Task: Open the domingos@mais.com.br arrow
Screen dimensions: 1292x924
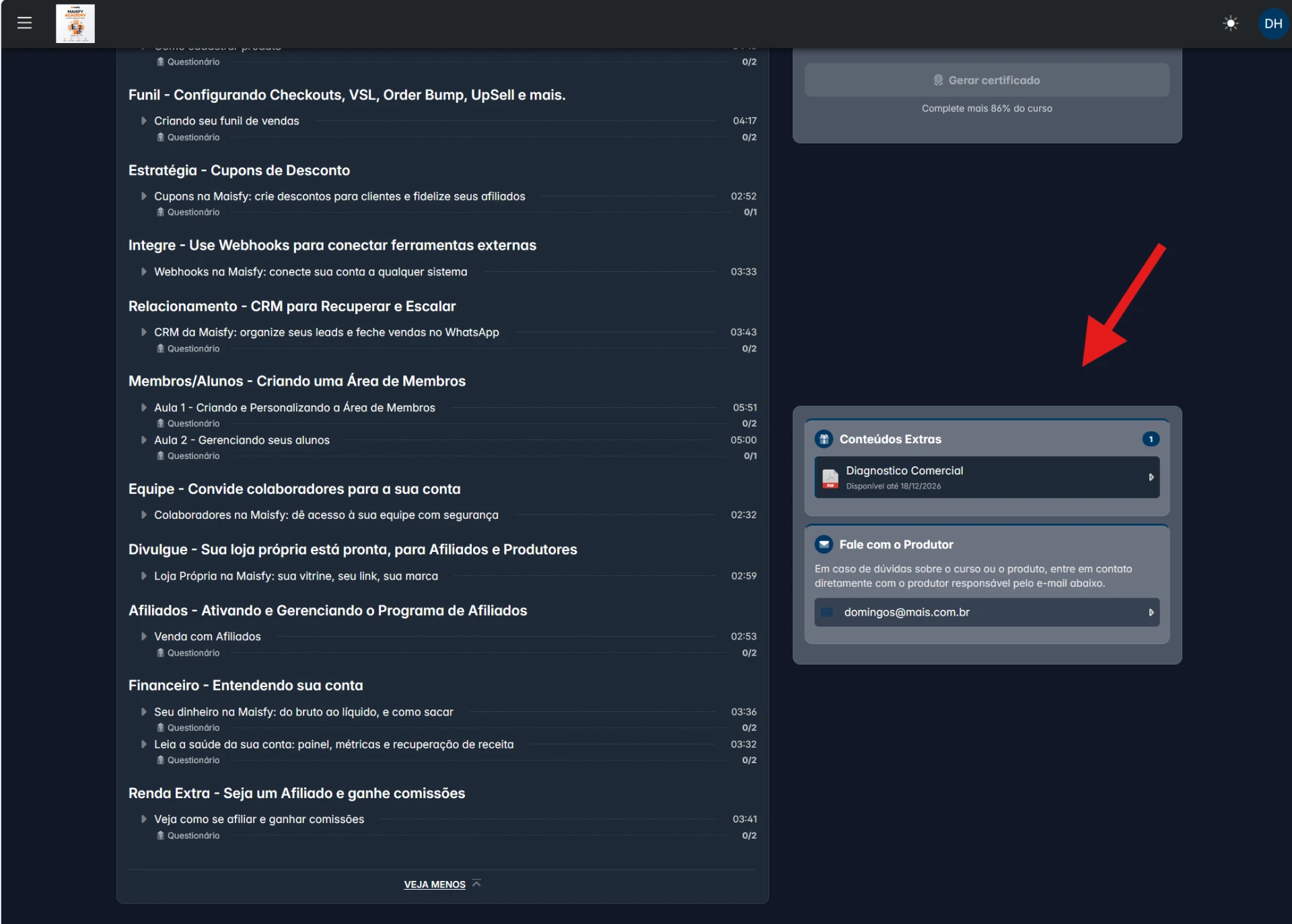Action: [1151, 612]
